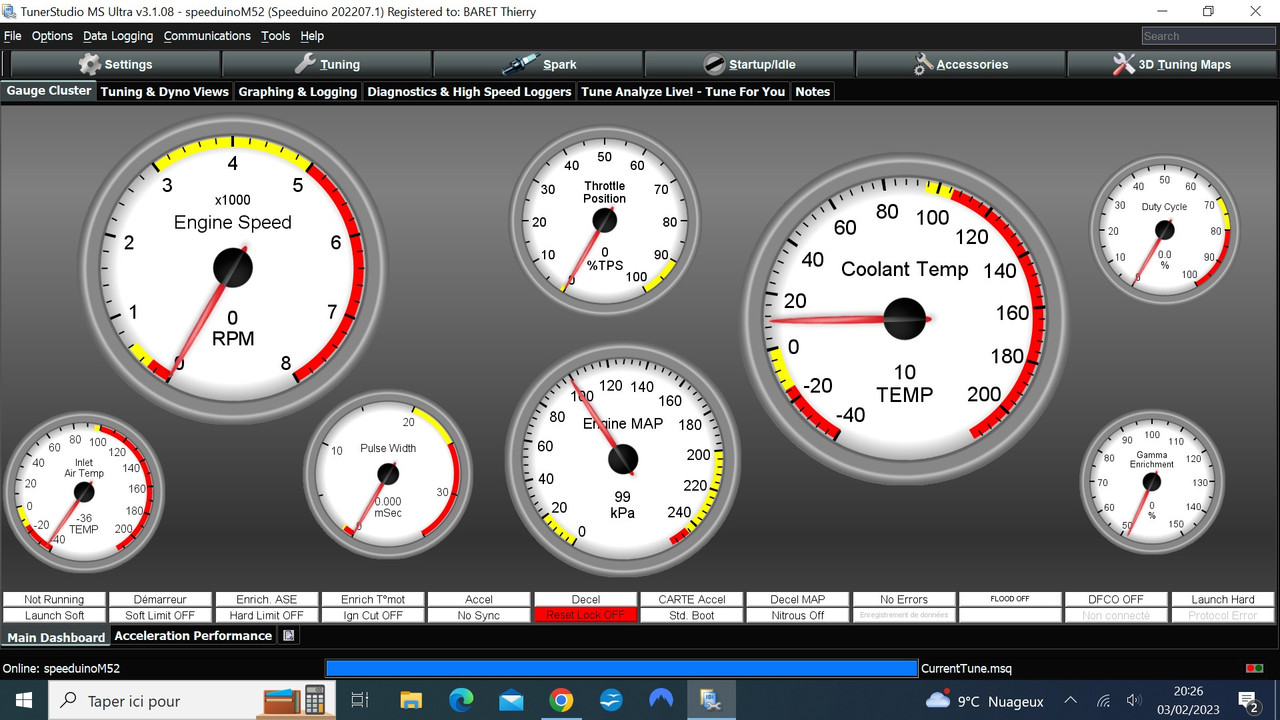This screenshot has width=1280, height=720.
Task: Open the Data Logging menu
Action: pos(118,36)
